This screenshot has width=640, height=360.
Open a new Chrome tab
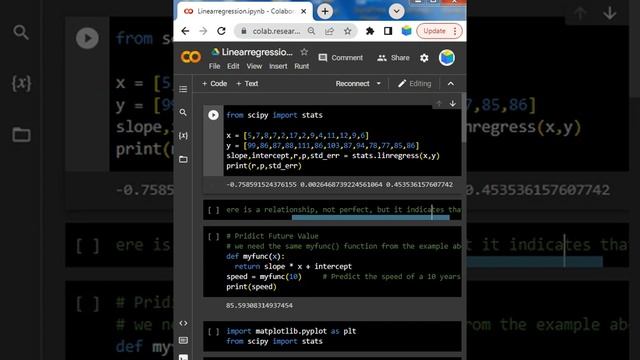pos(325,11)
